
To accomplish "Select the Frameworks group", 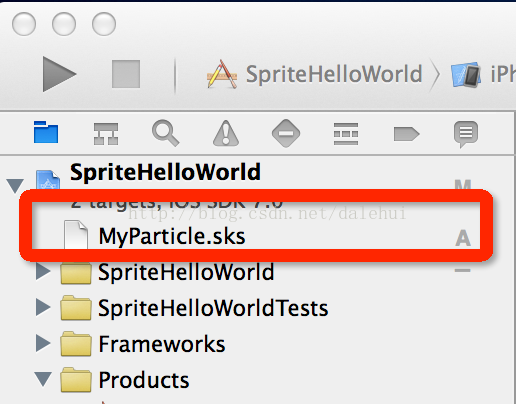I will [x=162, y=344].
